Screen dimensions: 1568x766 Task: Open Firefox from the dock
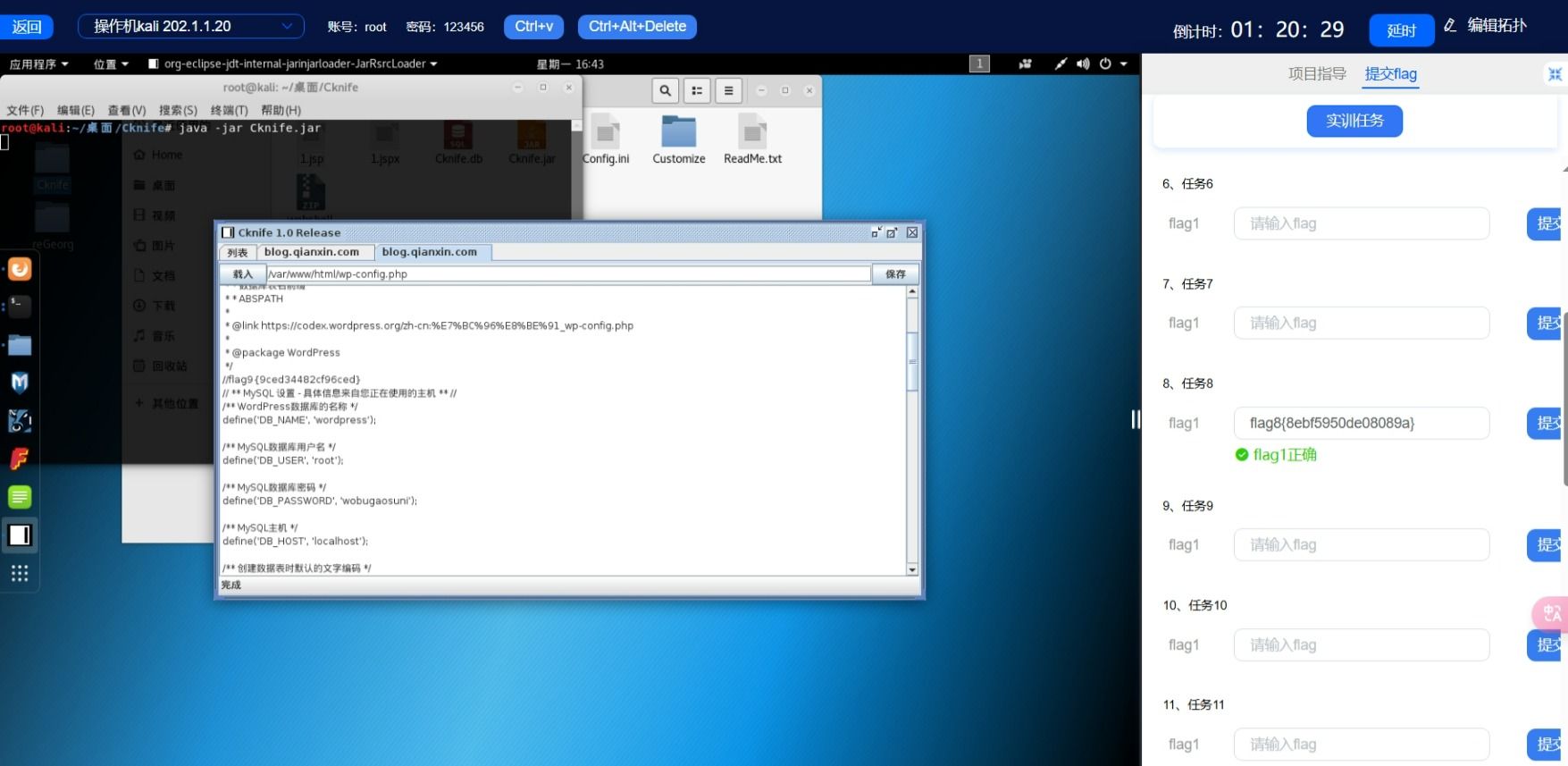click(20, 269)
